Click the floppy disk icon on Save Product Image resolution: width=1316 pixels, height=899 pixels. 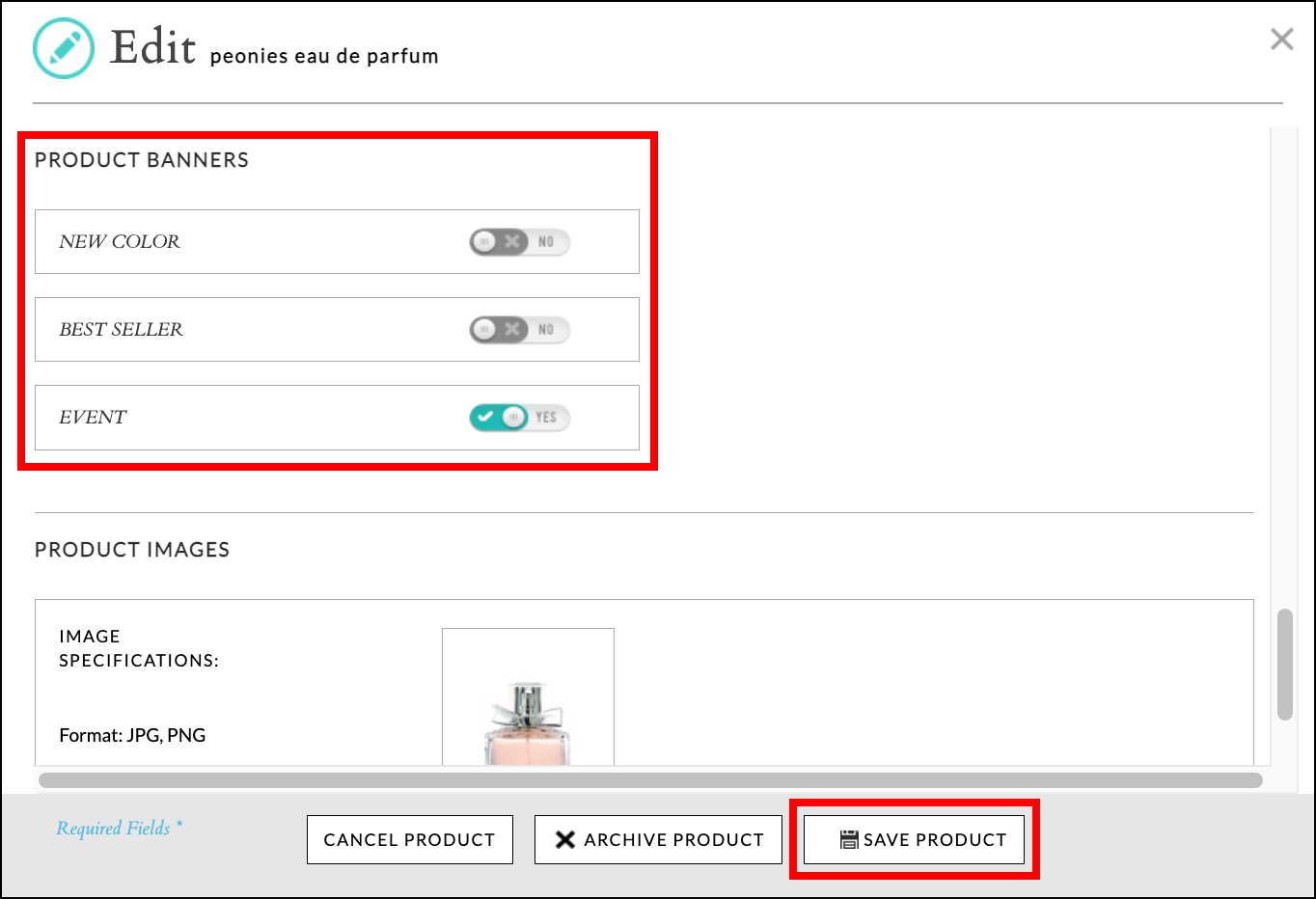point(849,840)
